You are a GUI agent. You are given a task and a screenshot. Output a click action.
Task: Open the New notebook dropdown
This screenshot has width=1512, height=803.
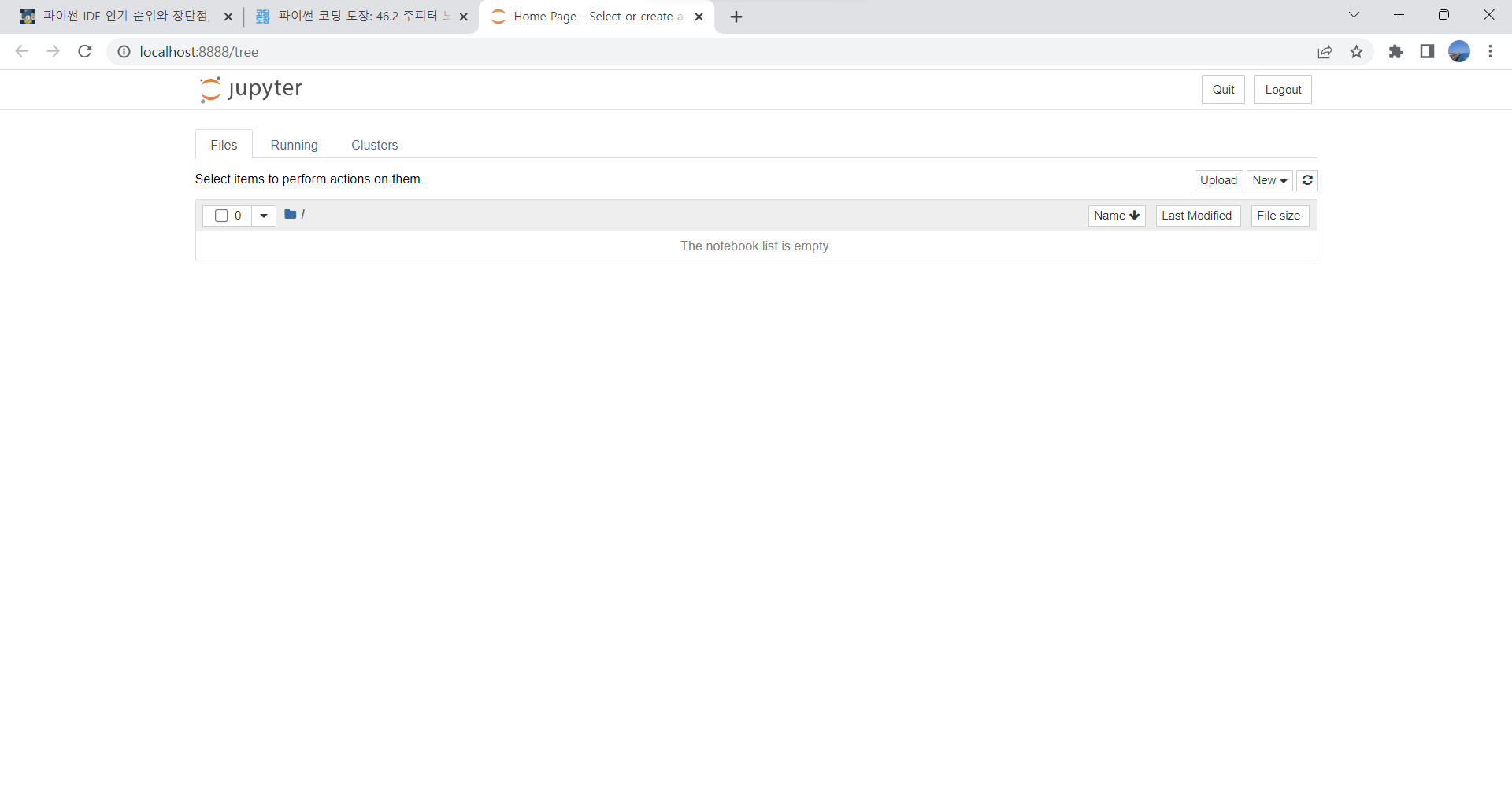1269,180
